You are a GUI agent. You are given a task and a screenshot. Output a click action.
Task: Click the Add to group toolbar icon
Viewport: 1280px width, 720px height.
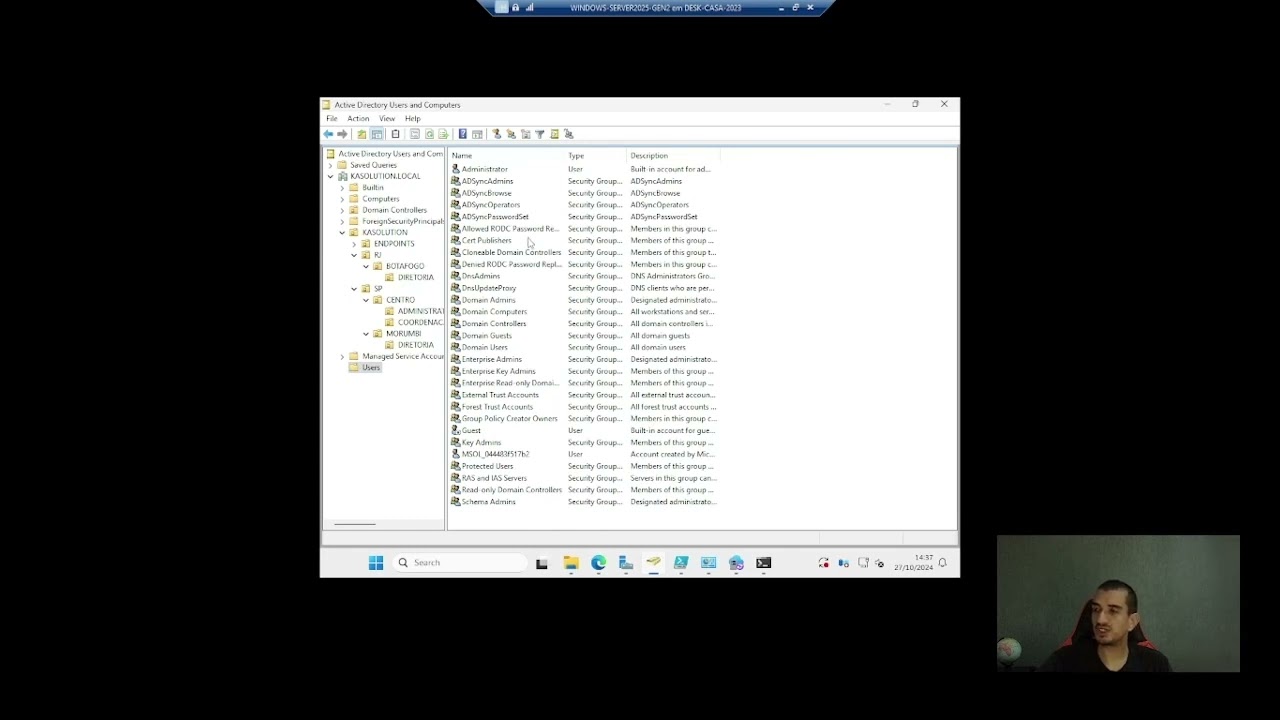[568, 134]
